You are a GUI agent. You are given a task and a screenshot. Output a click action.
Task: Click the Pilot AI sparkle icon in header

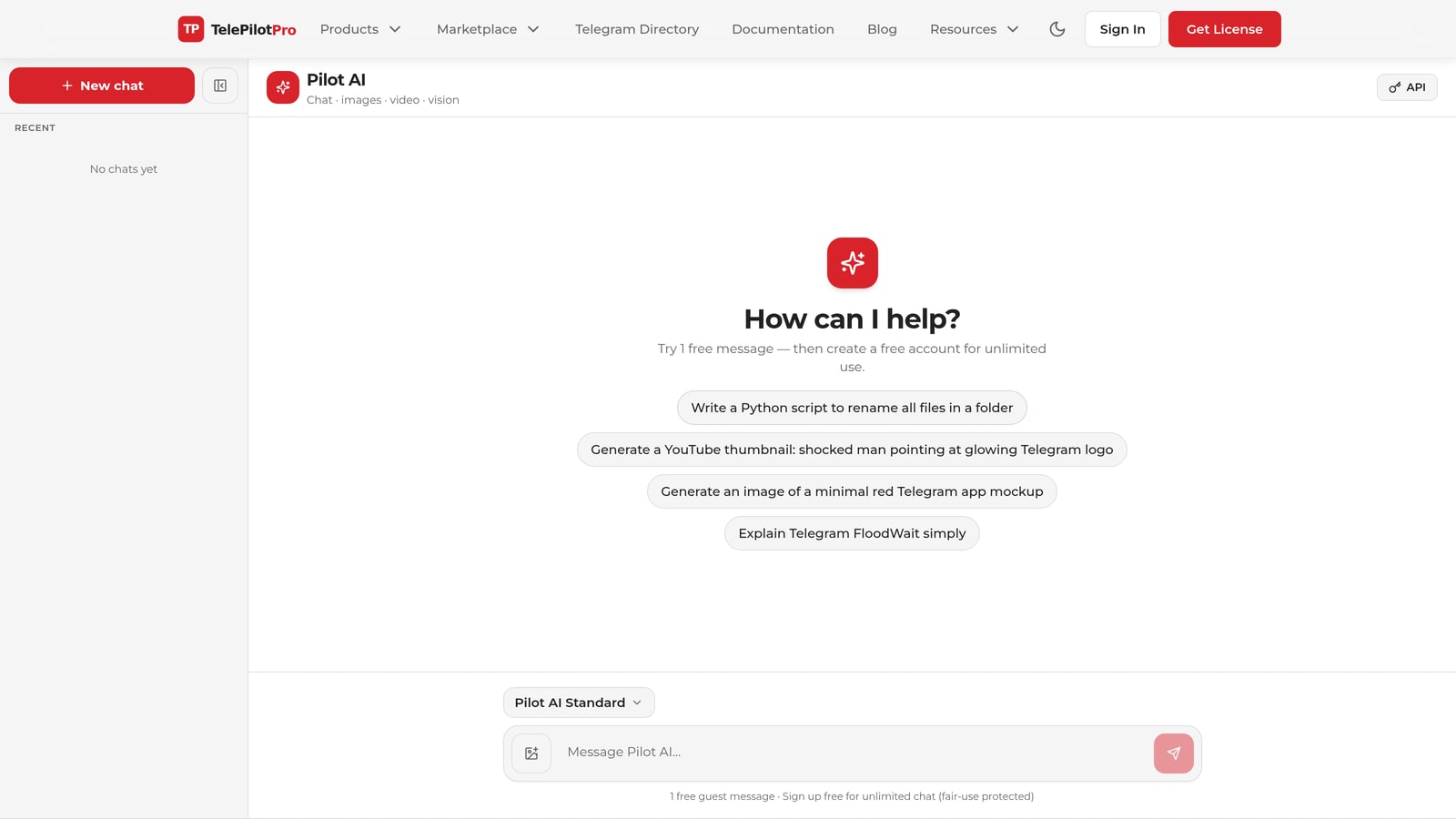click(x=283, y=87)
